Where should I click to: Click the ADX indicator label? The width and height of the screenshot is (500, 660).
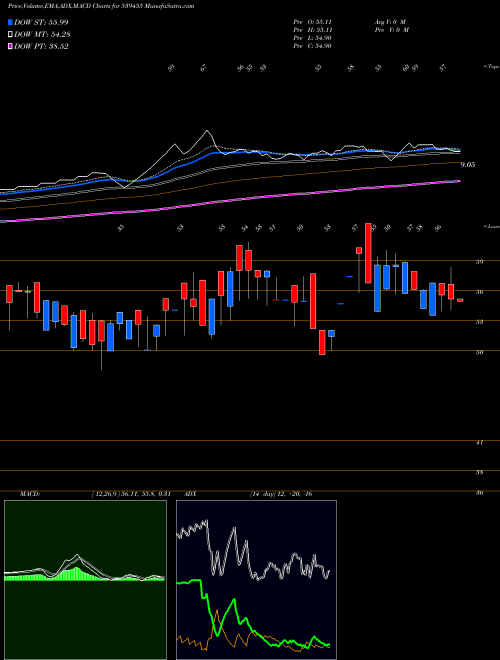point(190,494)
